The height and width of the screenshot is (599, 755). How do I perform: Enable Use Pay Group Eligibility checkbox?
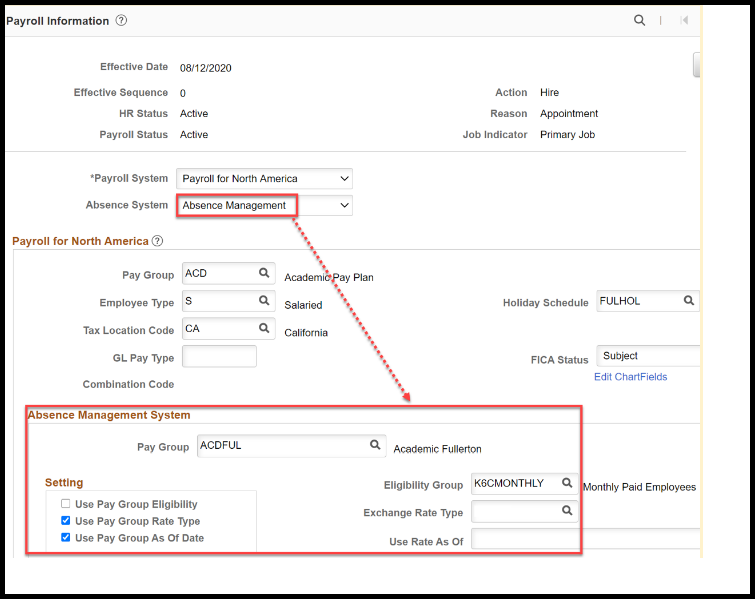65,504
